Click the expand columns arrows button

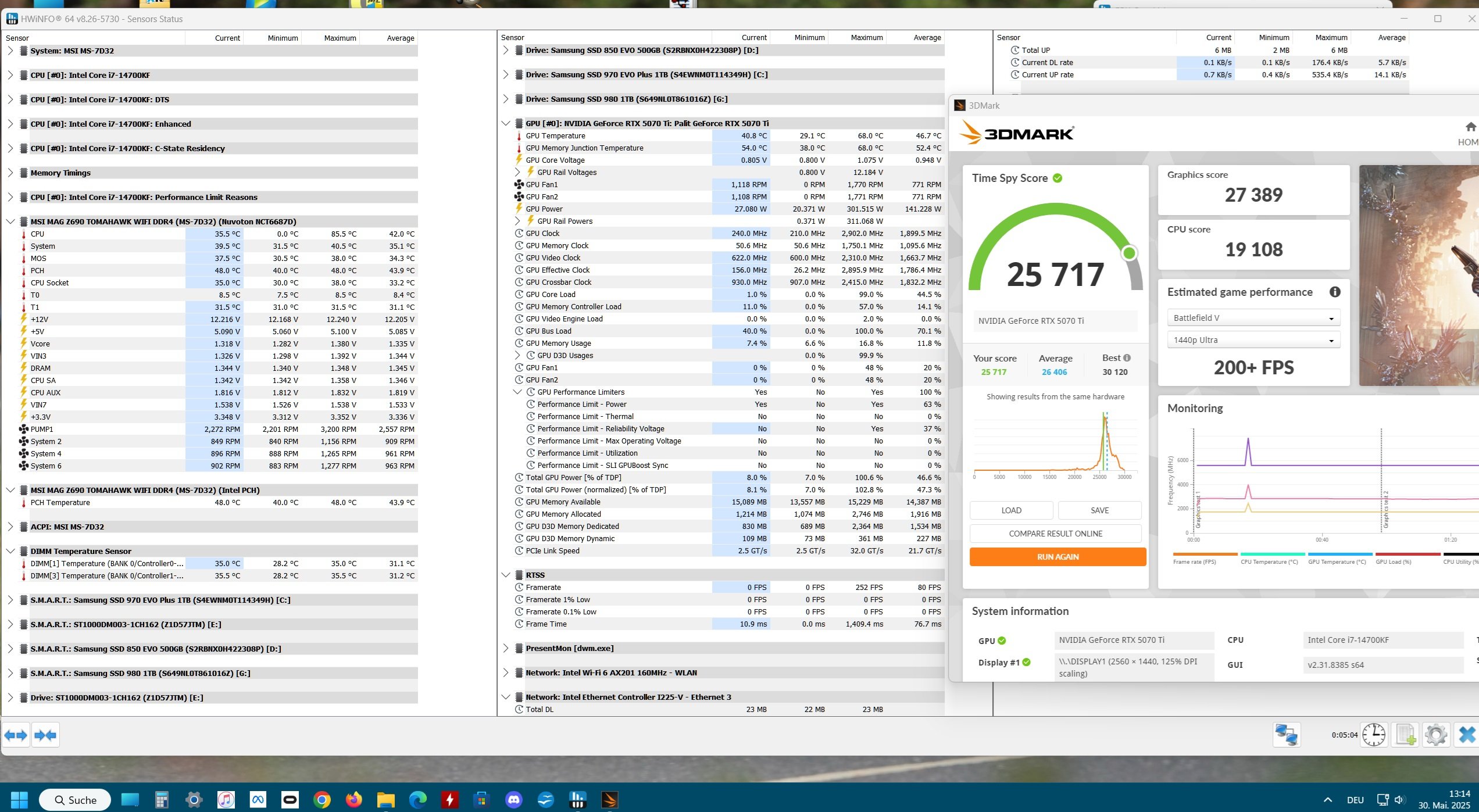pyautogui.click(x=16, y=735)
